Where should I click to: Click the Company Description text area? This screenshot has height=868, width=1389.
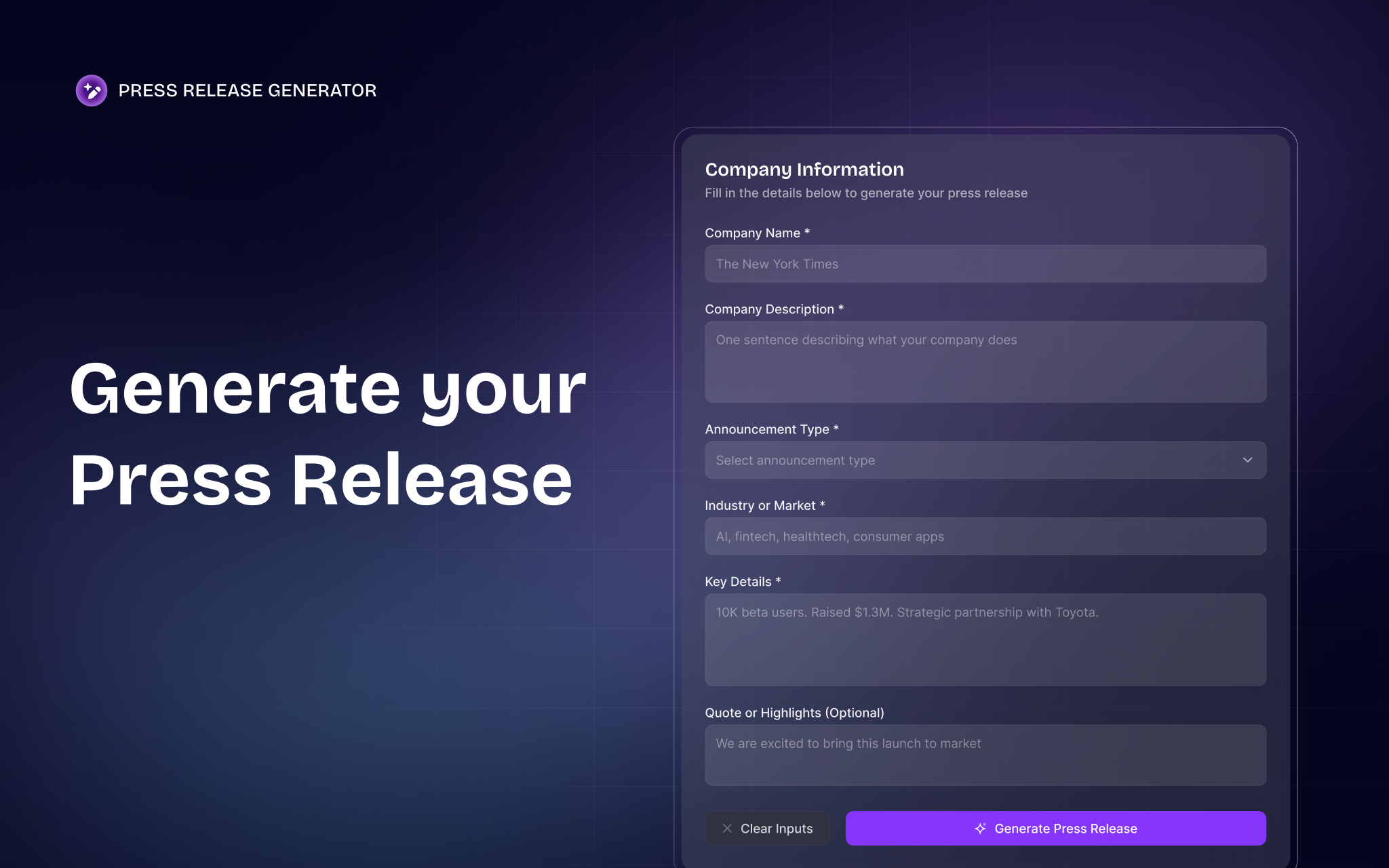tap(985, 361)
